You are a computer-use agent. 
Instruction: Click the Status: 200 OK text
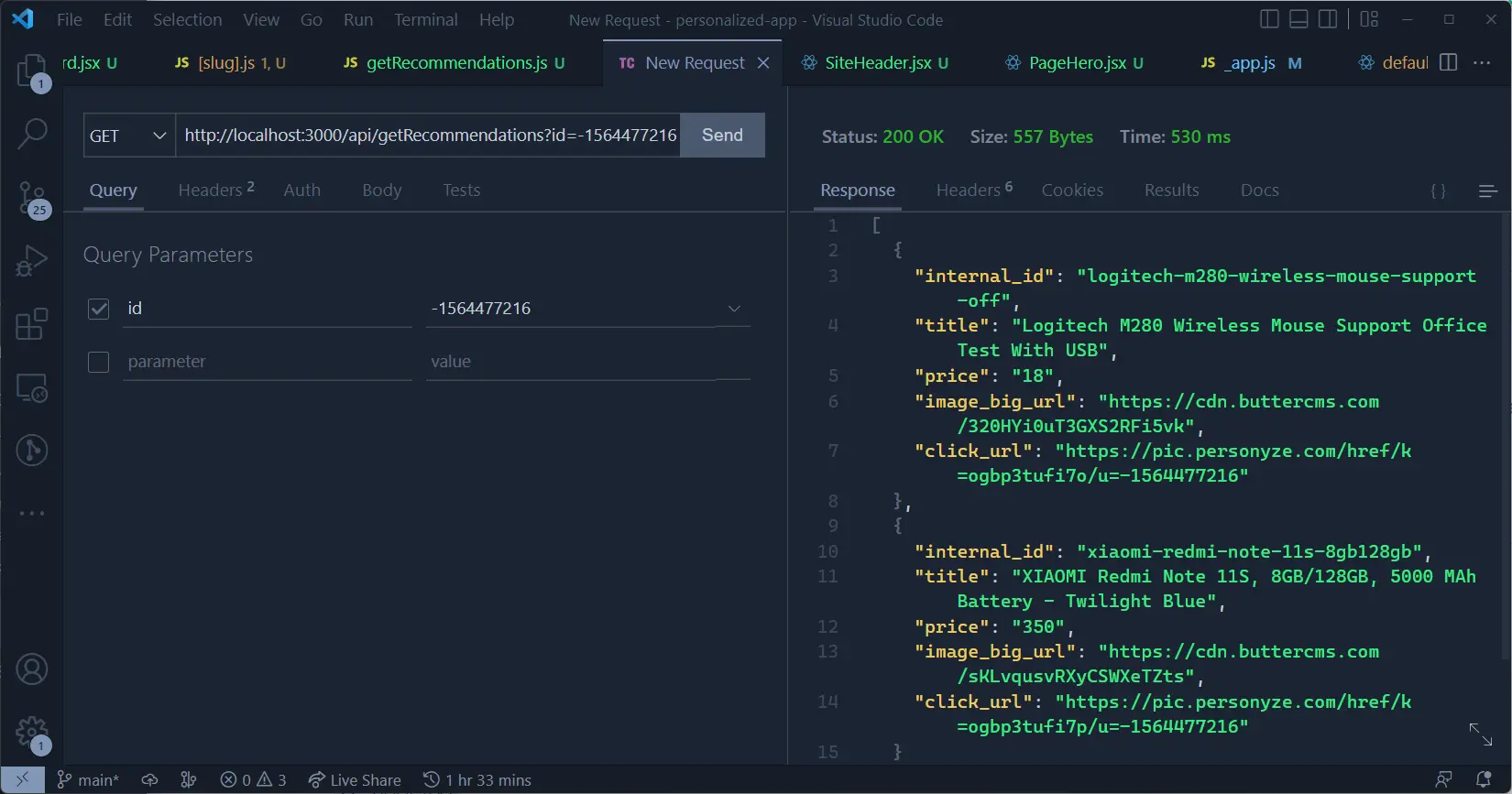883,136
